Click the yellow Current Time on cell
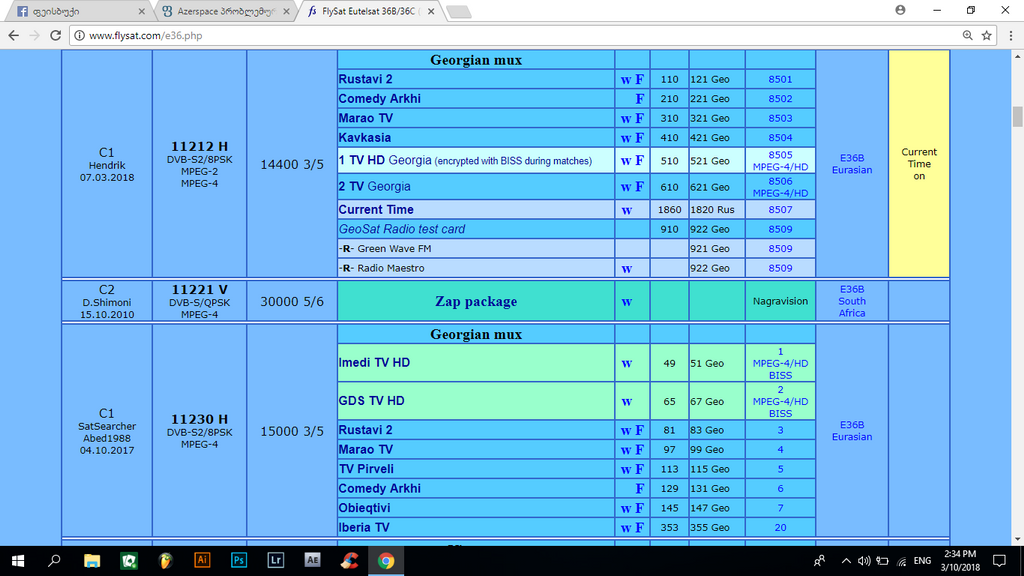The image size is (1024, 576). point(919,163)
